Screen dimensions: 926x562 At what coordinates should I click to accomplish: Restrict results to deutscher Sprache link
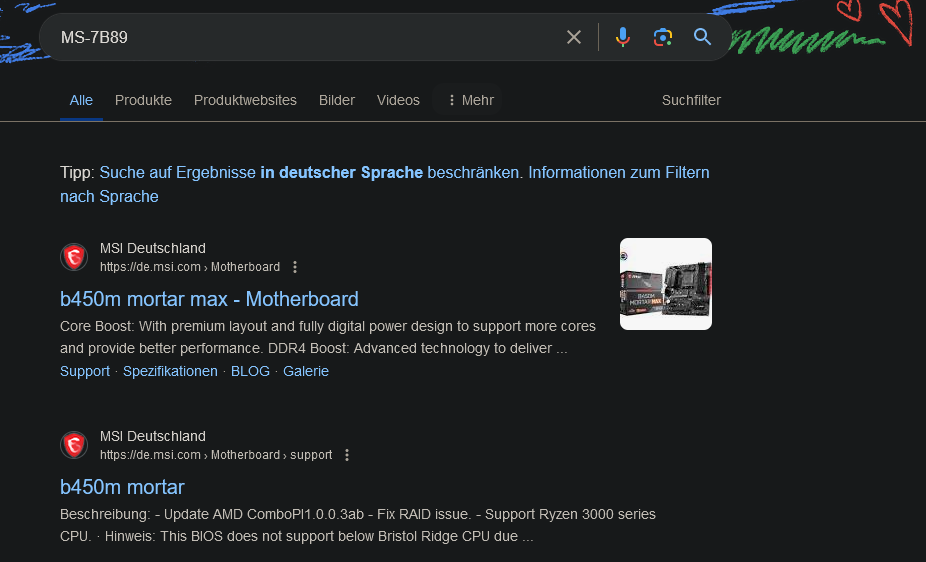coord(311,172)
